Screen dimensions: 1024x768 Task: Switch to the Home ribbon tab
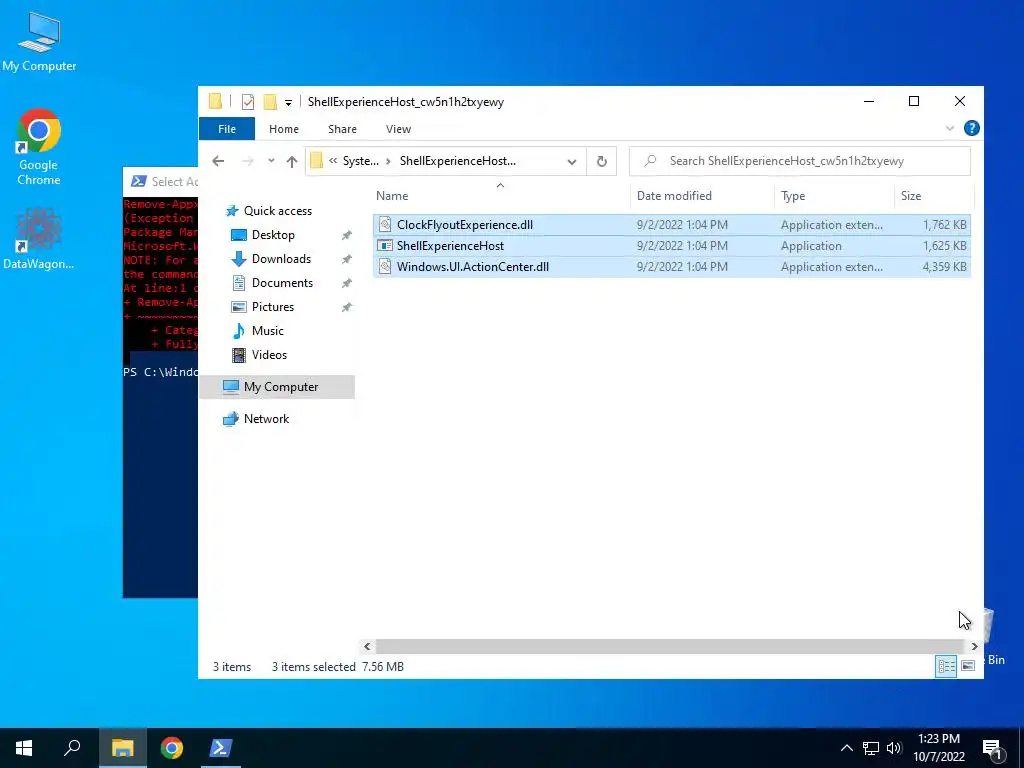coord(283,129)
